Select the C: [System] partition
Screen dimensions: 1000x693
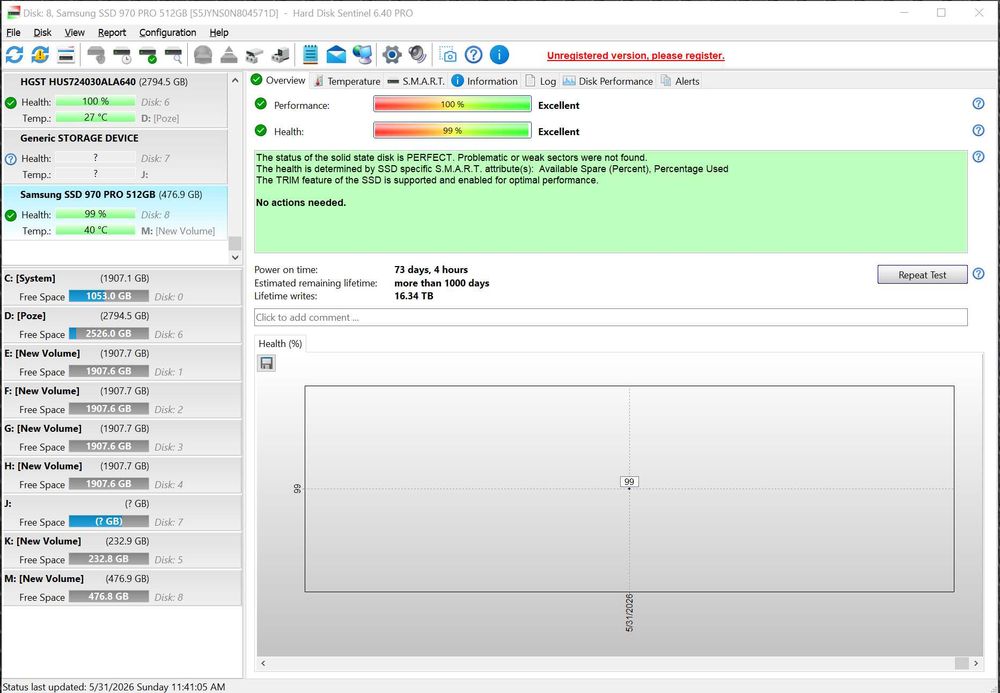point(122,287)
